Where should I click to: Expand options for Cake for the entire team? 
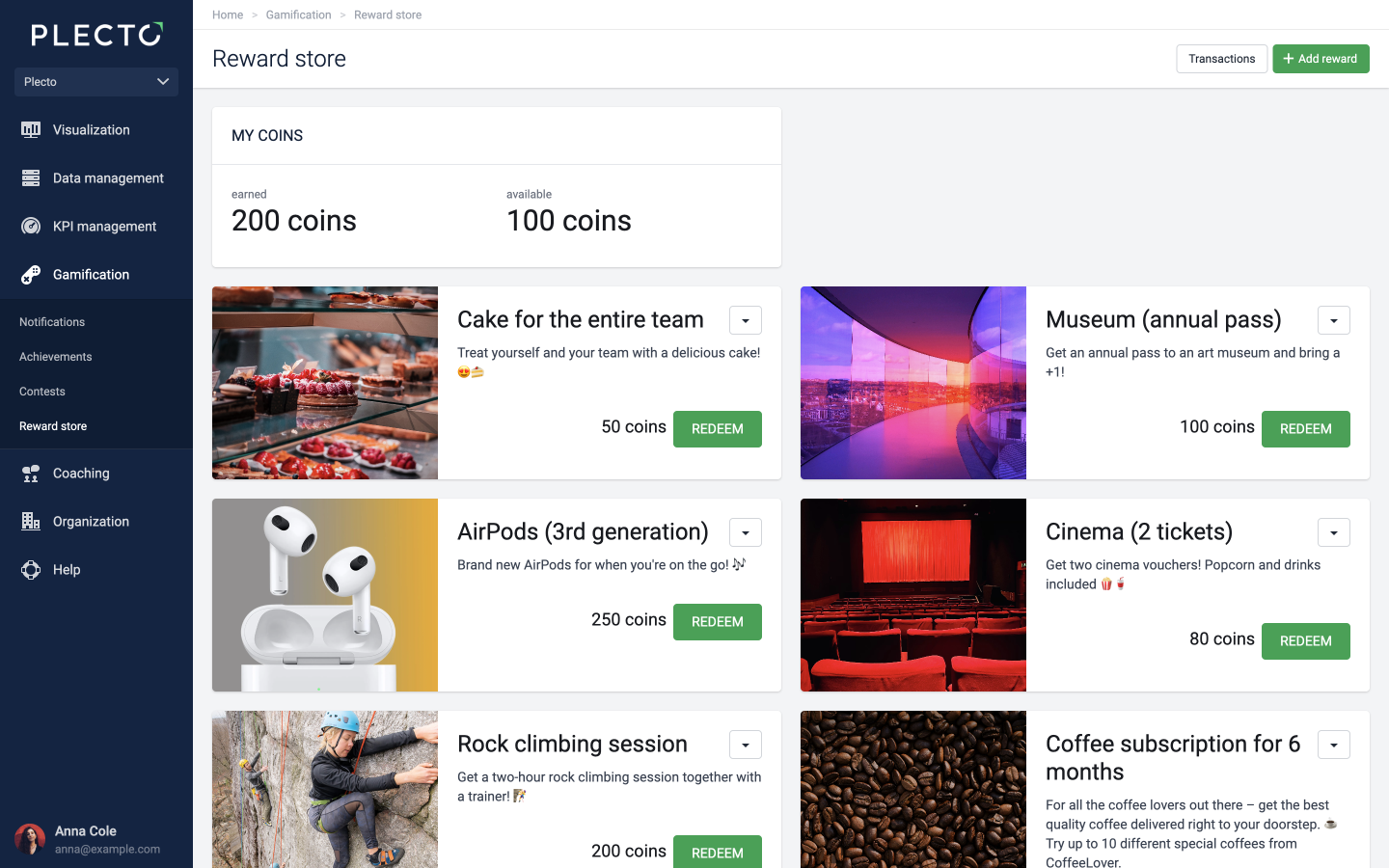click(746, 320)
